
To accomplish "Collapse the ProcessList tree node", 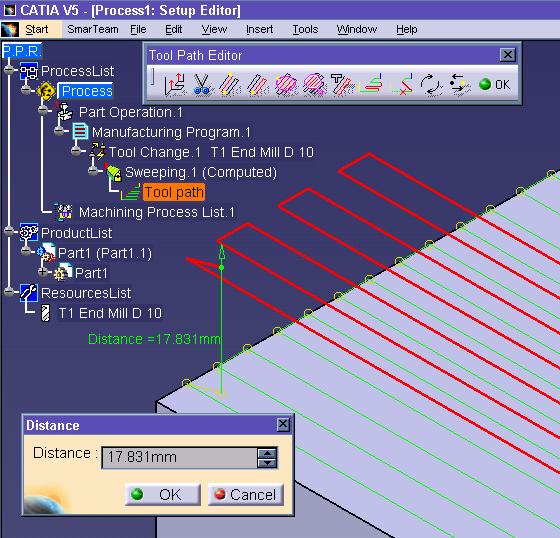I will click(x=9, y=70).
